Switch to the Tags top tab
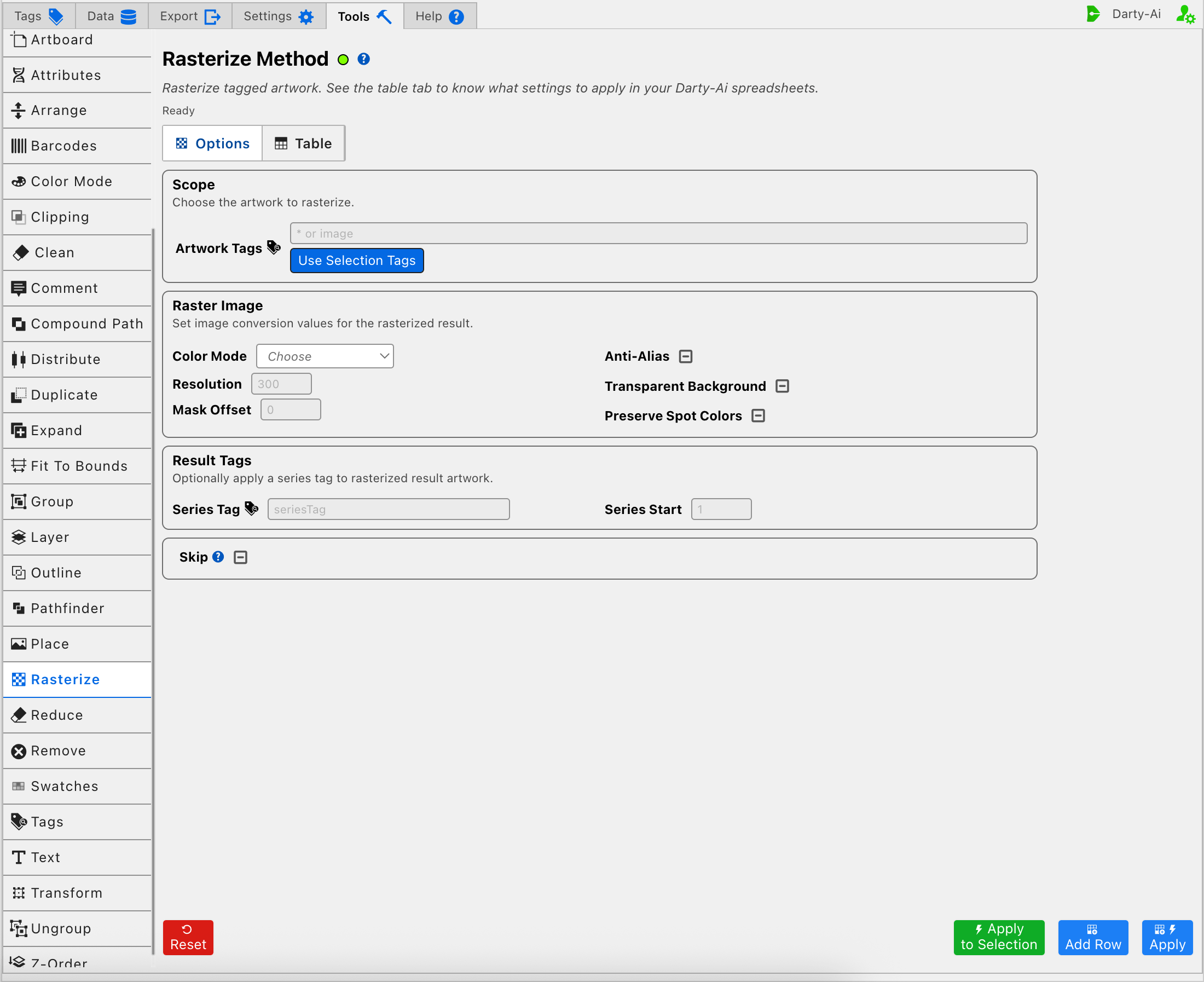Viewport: 1204px width, 982px height. click(x=39, y=16)
